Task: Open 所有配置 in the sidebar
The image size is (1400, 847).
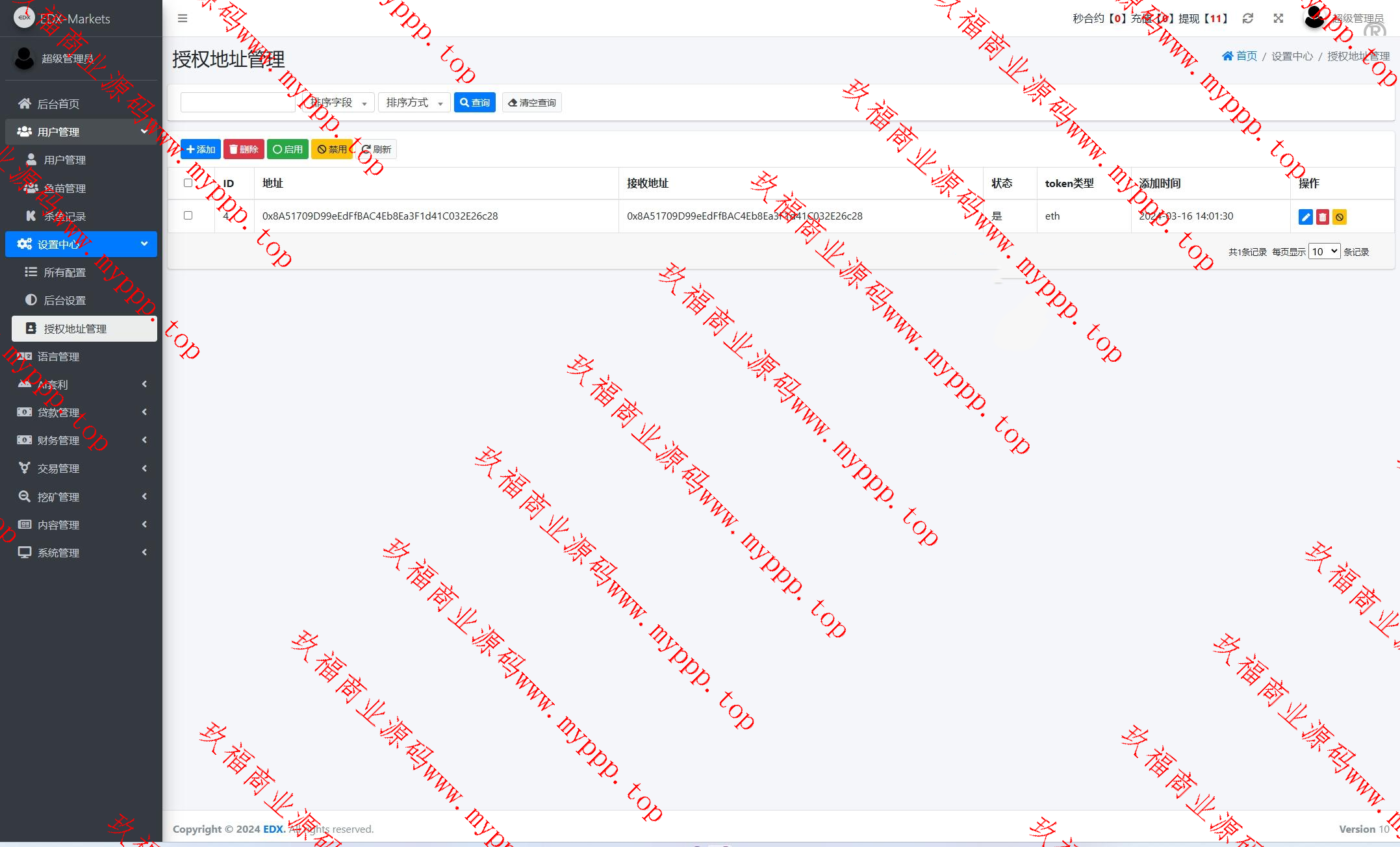Action: (65, 272)
